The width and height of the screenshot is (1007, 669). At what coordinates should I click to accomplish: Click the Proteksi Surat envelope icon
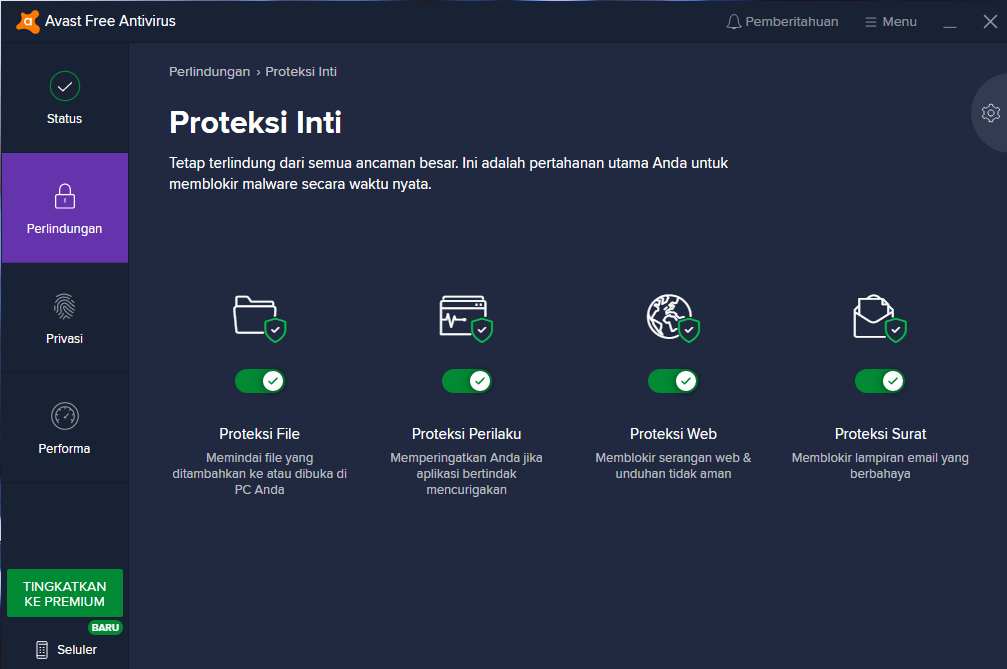pos(880,315)
